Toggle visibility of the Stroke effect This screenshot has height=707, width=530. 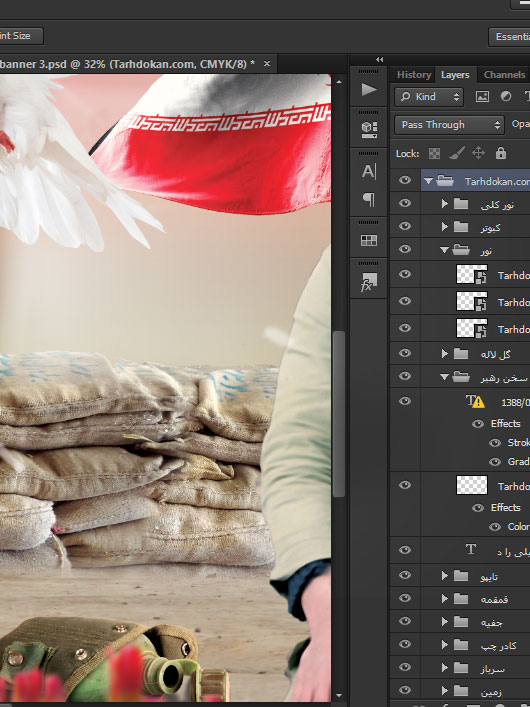tap(495, 443)
